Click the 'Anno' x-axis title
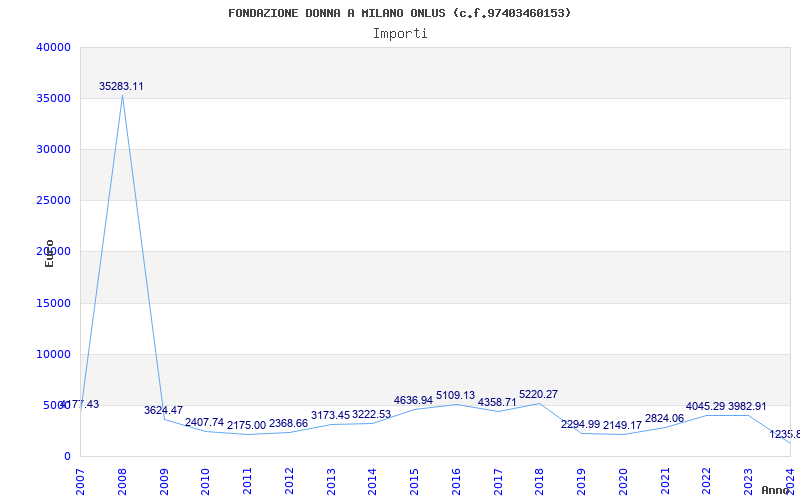This screenshot has height=500, width=800. tap(776, 490)
